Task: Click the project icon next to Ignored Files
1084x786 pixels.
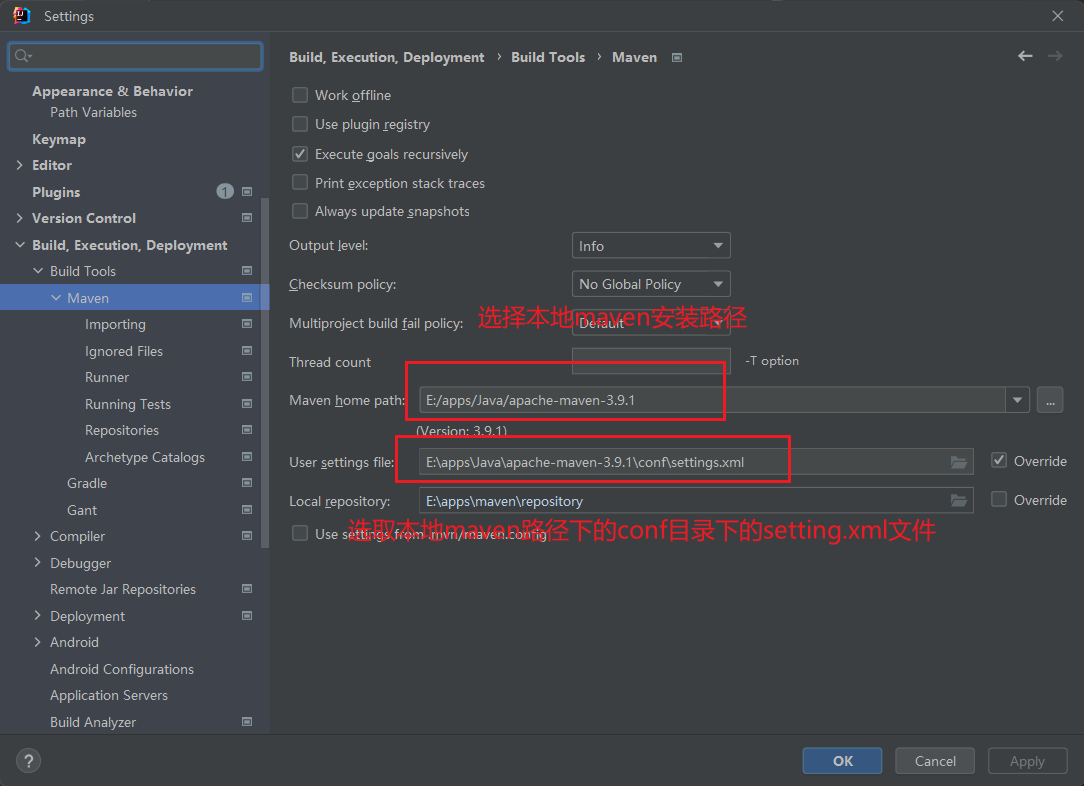Action: pyautogui.click(x=247, y=350)
